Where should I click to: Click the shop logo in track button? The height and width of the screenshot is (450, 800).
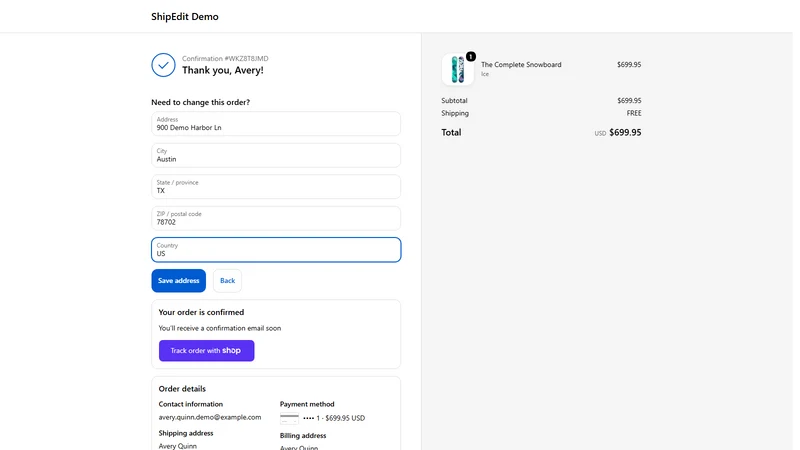coord(231,351)
